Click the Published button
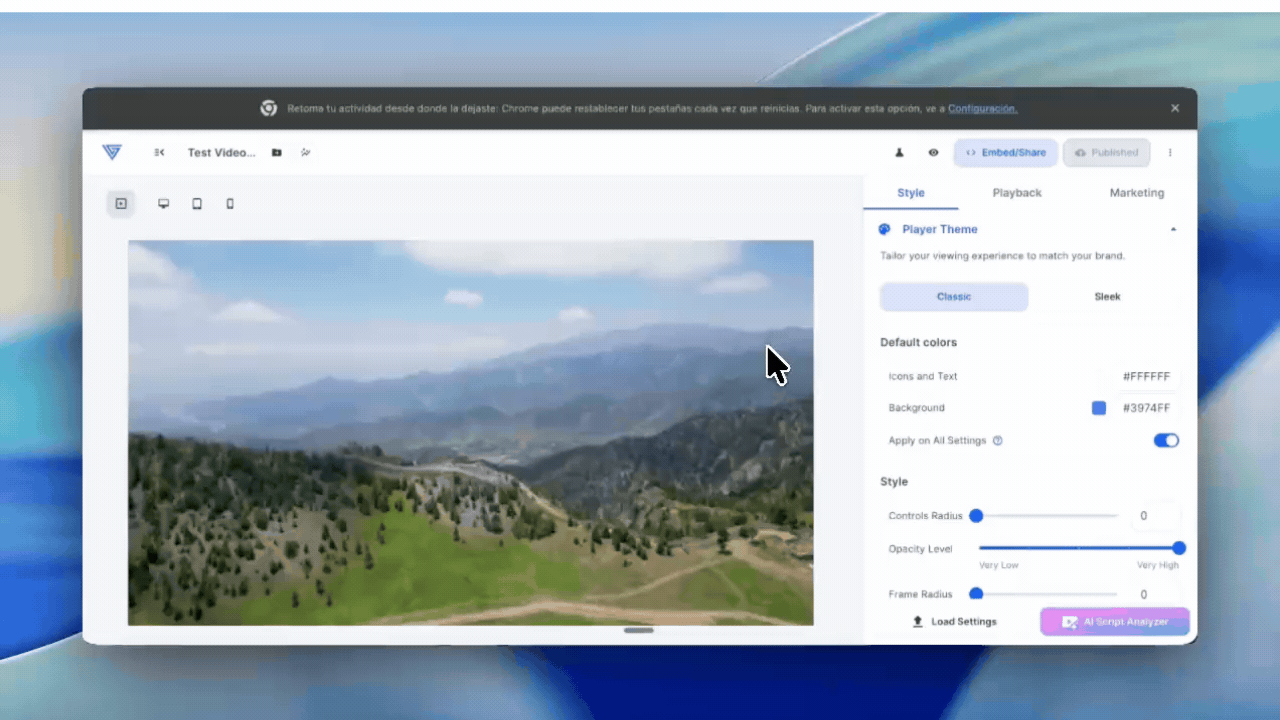This screenshot has width=1280, height=720. 1107,153
